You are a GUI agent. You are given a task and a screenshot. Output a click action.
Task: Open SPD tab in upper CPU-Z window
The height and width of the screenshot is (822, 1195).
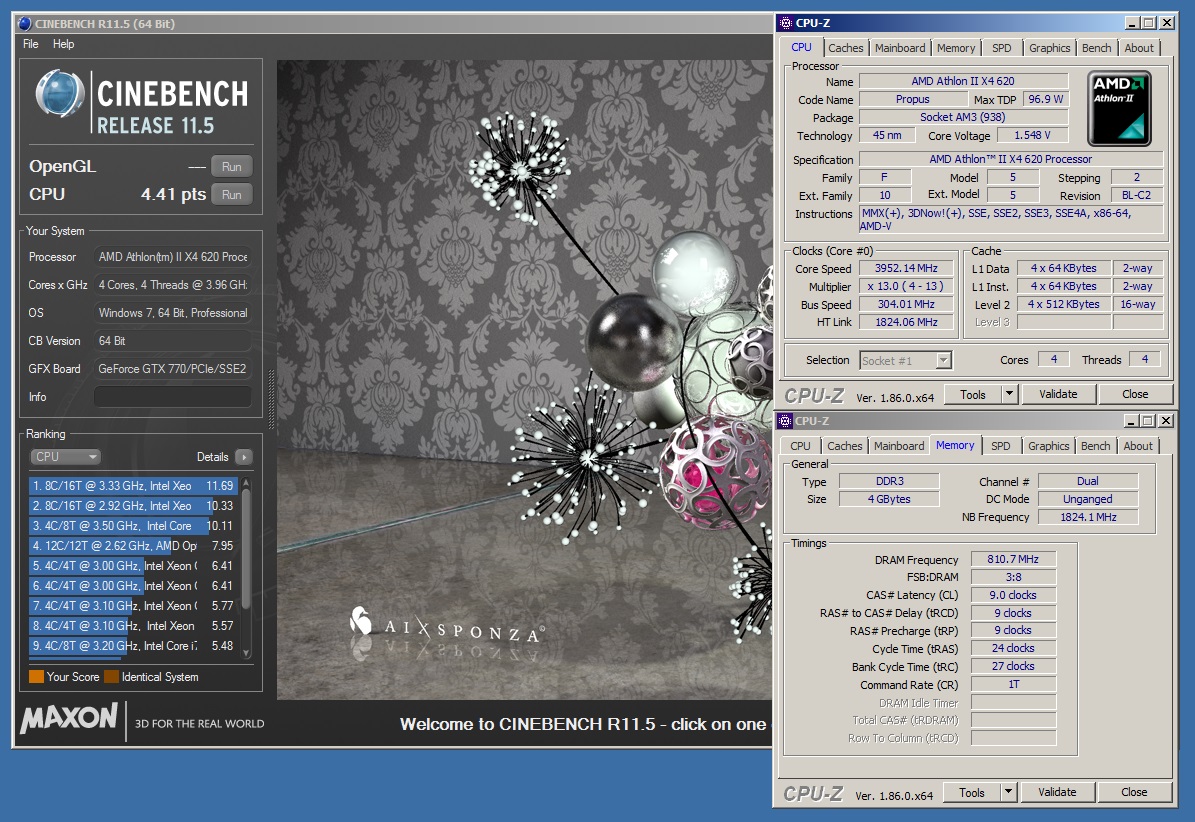(1001, 48)
